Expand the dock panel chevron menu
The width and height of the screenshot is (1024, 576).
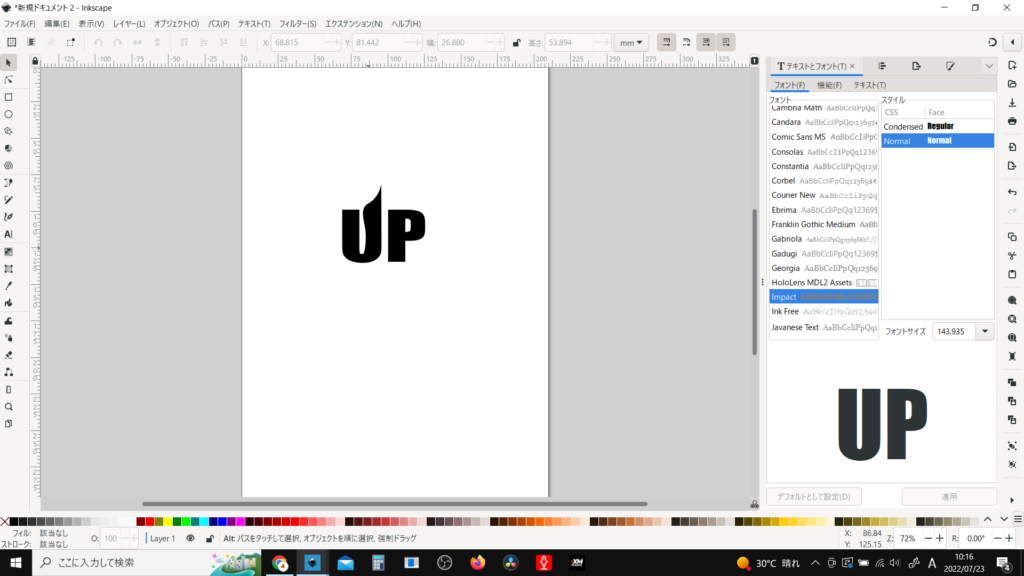click(988, 66)
